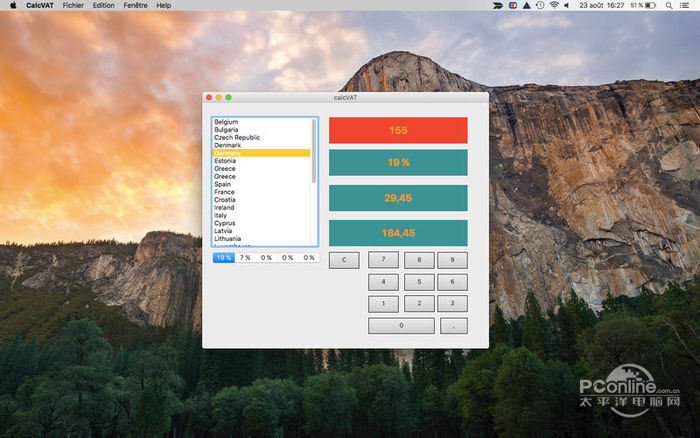Click the volume speaker icon
This screenshot has height=438, width=700.
(568, 5)
